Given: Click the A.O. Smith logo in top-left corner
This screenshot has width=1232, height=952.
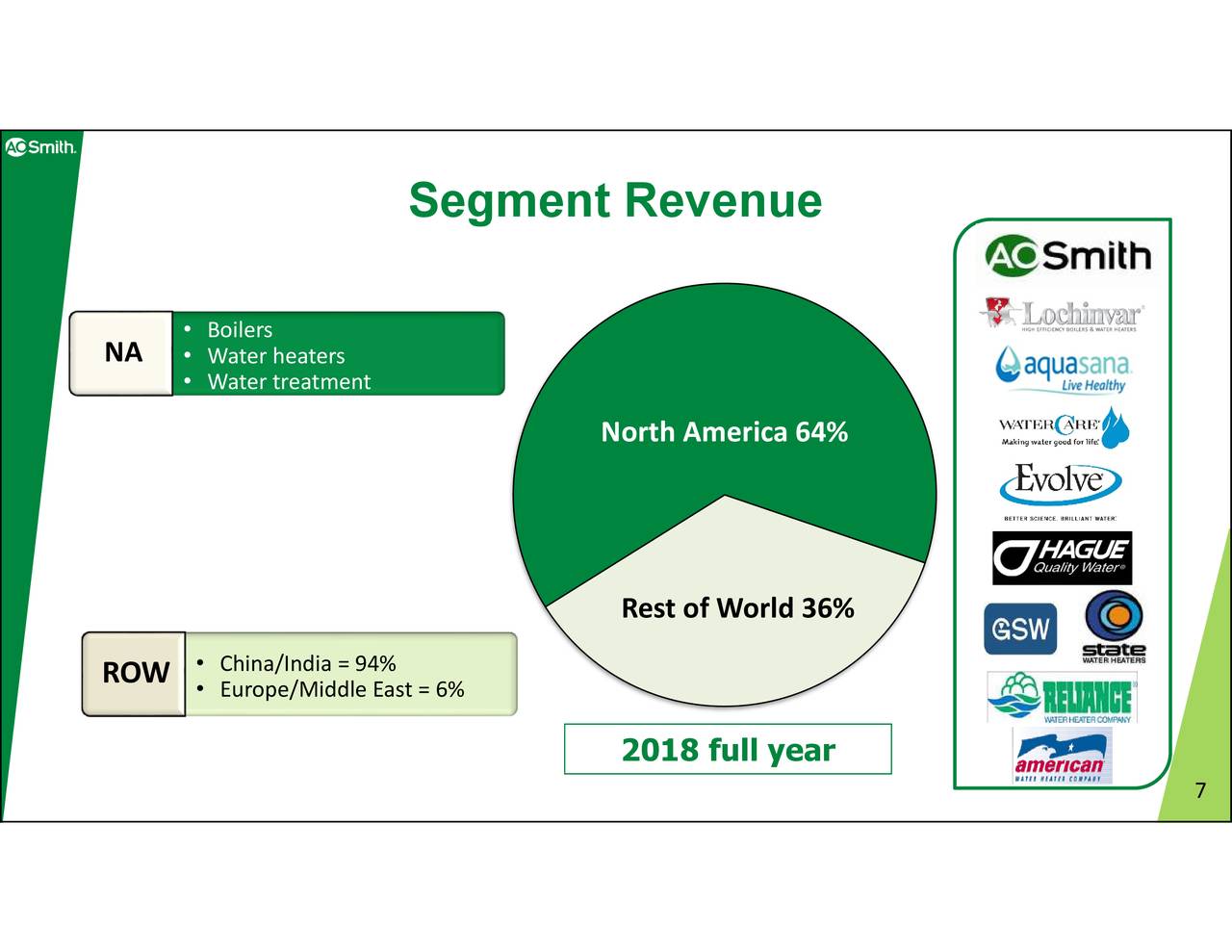Looking at the screenshot, I should pos(39,147).
